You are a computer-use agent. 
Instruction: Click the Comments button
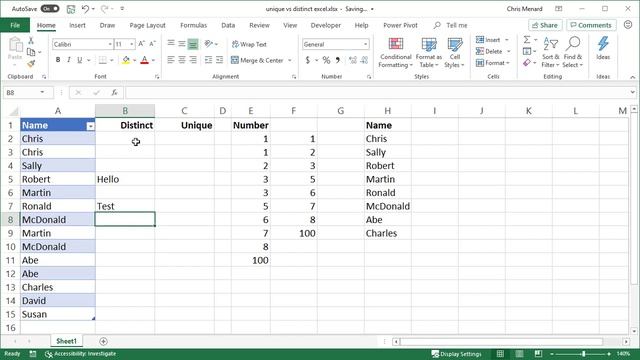591,25
